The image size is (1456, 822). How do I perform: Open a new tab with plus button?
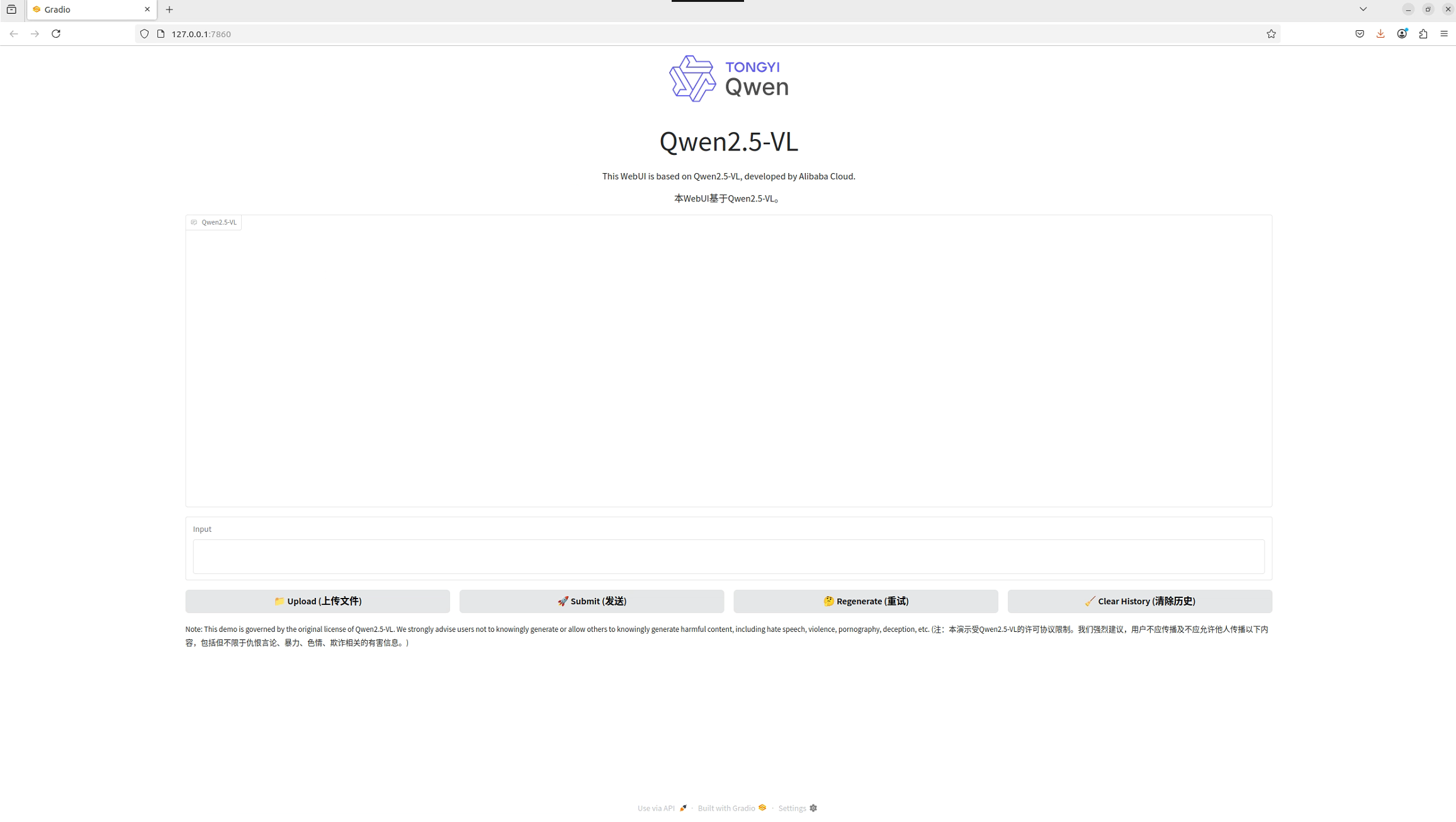click(169, 9)
